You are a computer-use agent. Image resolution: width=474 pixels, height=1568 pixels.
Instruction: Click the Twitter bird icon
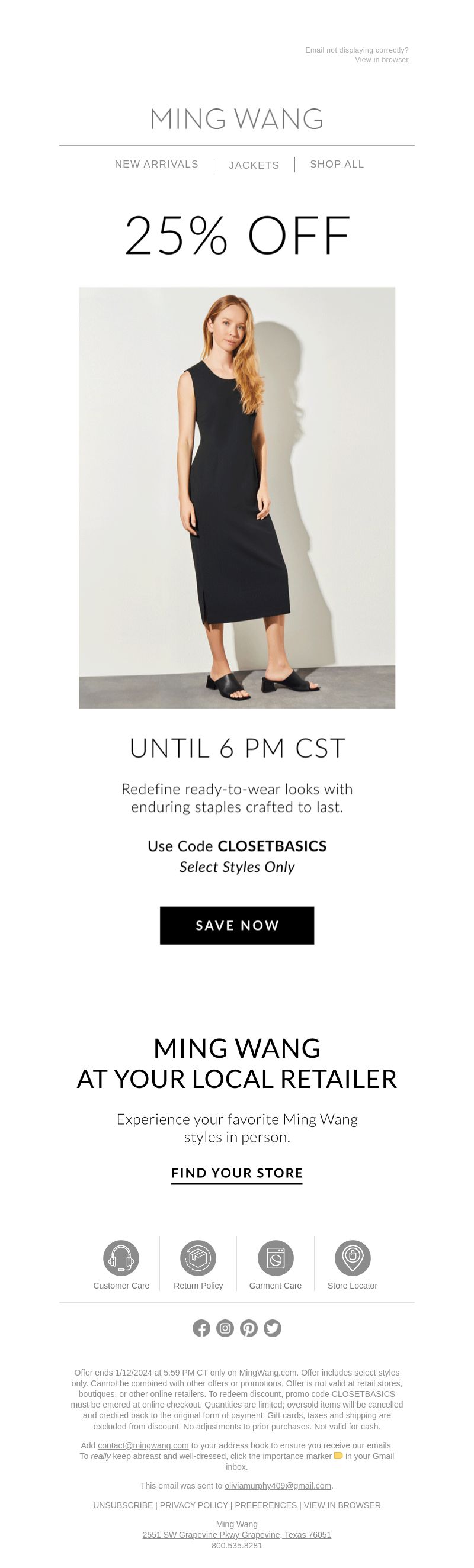click(273, 1328)
